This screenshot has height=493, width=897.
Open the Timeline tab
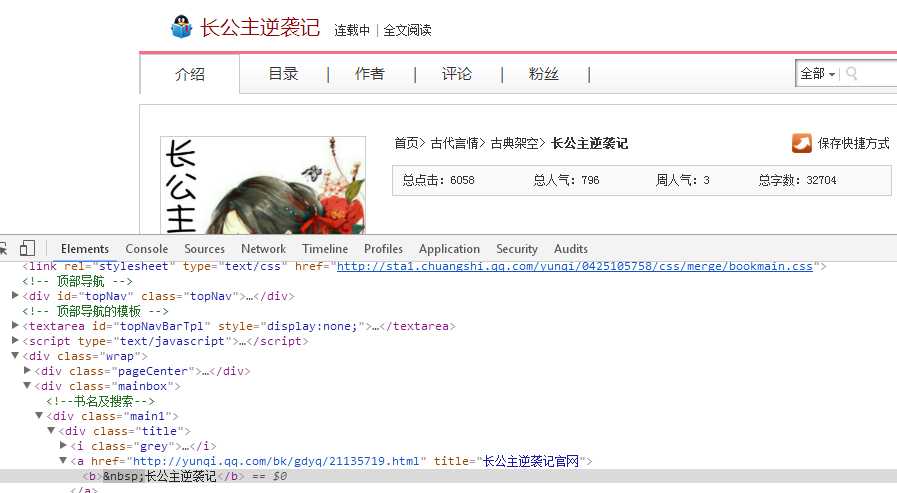[325, 249]
